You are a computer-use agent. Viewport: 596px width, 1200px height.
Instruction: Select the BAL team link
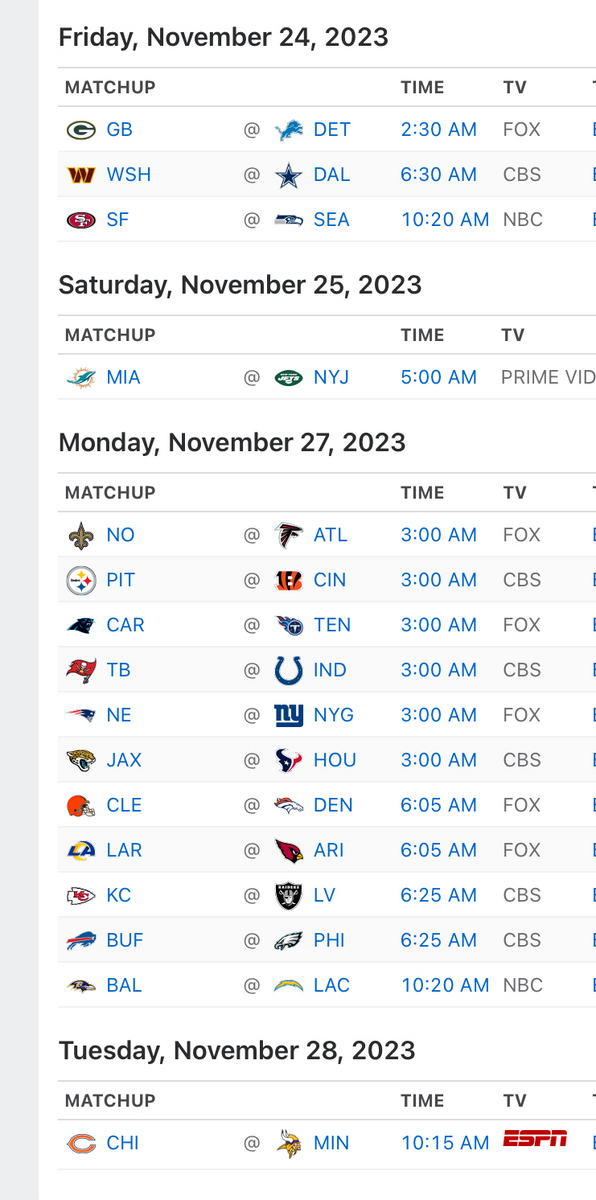point(124,984)
